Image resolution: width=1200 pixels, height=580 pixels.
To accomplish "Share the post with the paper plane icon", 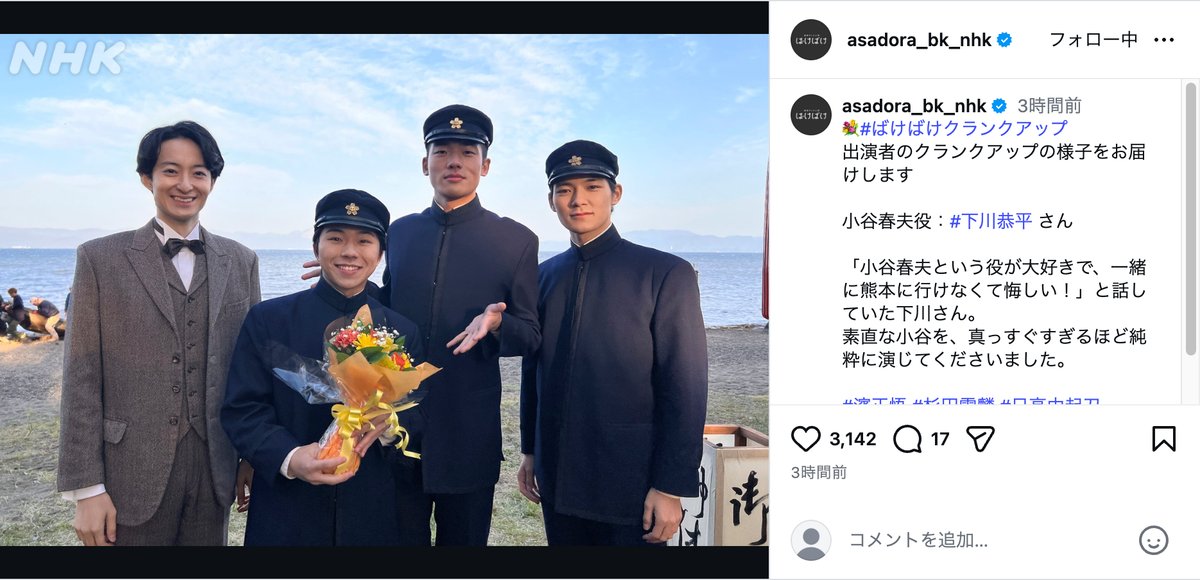I will click(x=981, y=439).
